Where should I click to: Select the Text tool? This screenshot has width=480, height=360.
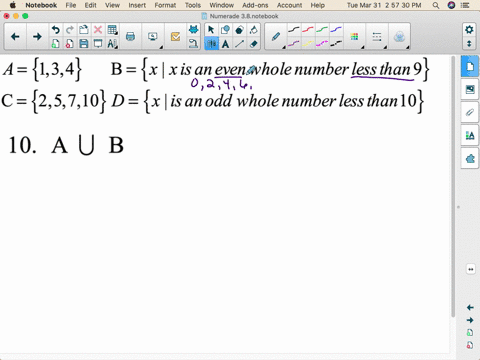pos(225,44)
